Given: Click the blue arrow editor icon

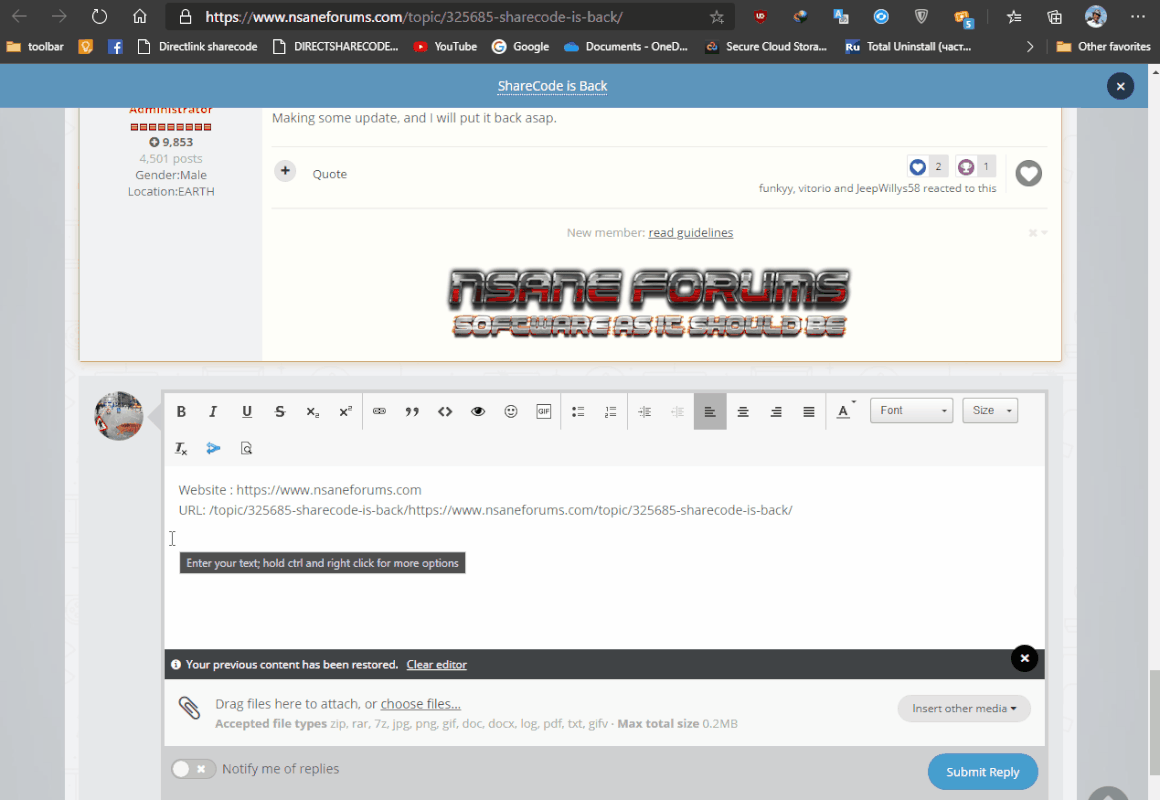Looking at the screenshot, I should click(x=213, y=448).
